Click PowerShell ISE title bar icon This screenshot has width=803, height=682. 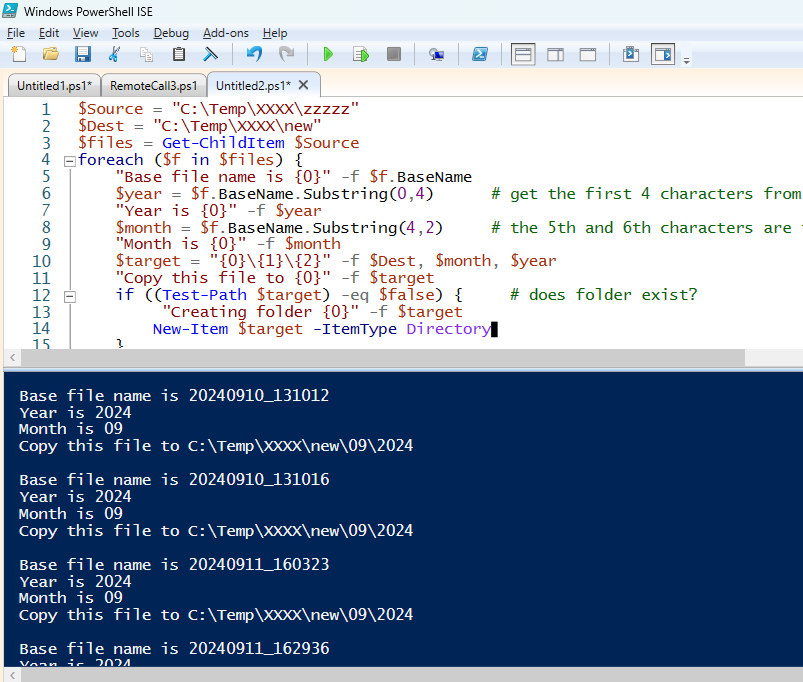10,11
